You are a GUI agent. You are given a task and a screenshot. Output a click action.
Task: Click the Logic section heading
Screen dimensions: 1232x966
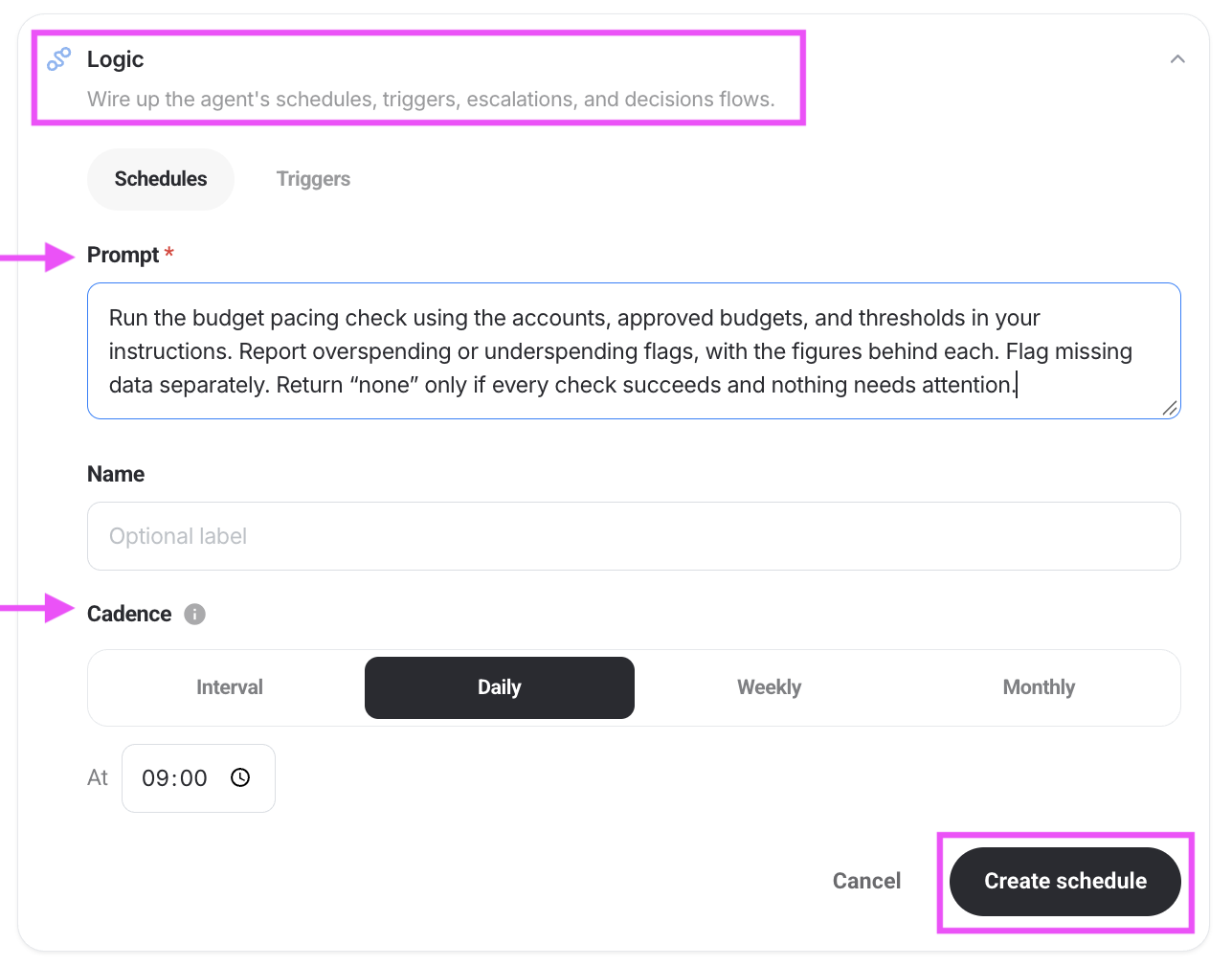[x=116, y=59]
